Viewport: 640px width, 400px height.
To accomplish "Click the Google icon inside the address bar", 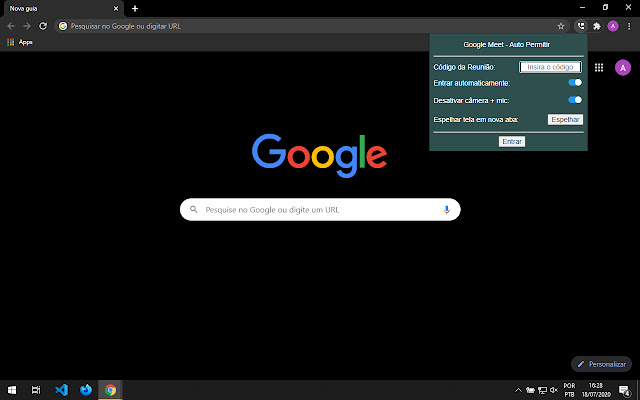I will point(63,26).
